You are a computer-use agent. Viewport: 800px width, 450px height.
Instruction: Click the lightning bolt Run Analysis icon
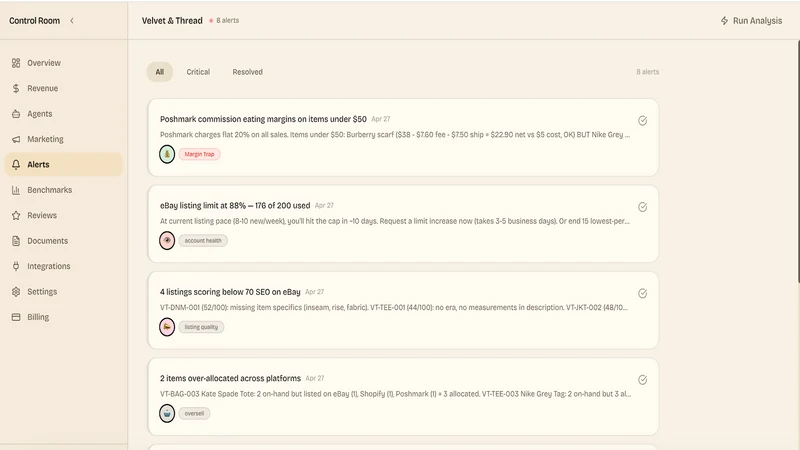tap(724, 20)
